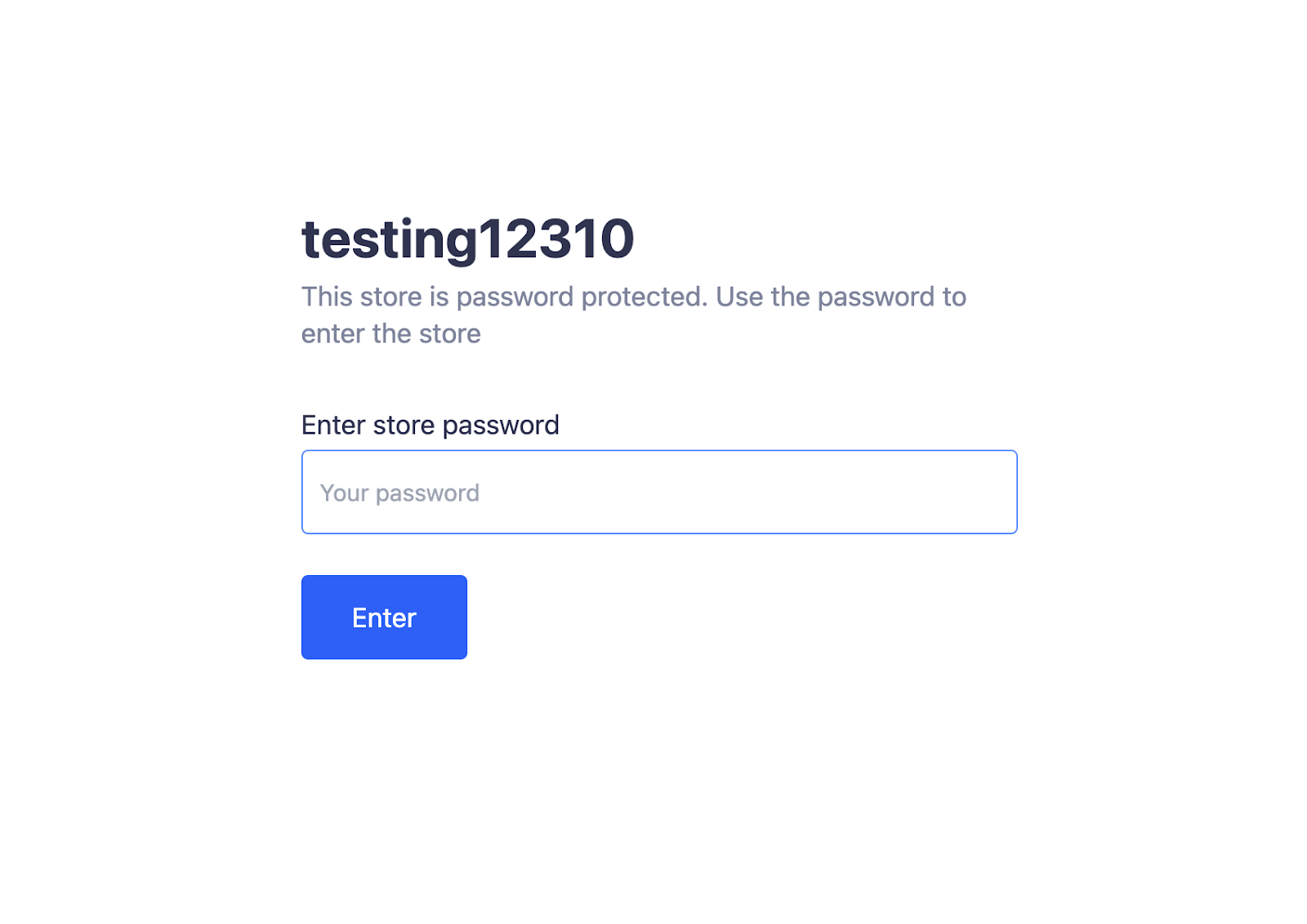This screenshot has height=924, width=1307.
Task: Click the button below the password field
Action: (384, 617)
